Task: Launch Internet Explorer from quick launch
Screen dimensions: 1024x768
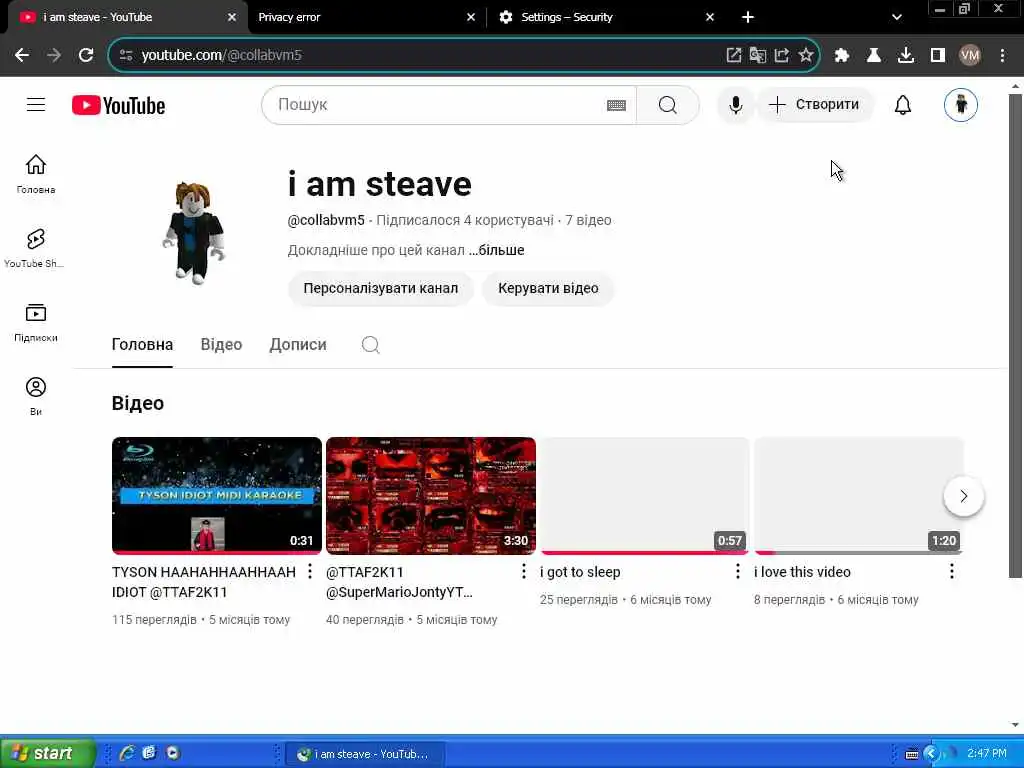Action: (x=127, y=753)
